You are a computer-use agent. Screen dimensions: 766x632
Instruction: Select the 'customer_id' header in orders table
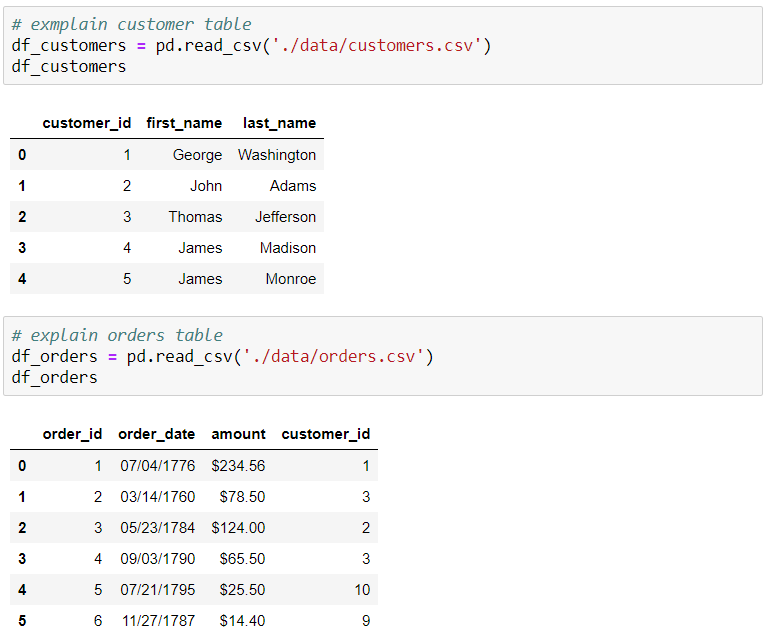pos(326,434)
